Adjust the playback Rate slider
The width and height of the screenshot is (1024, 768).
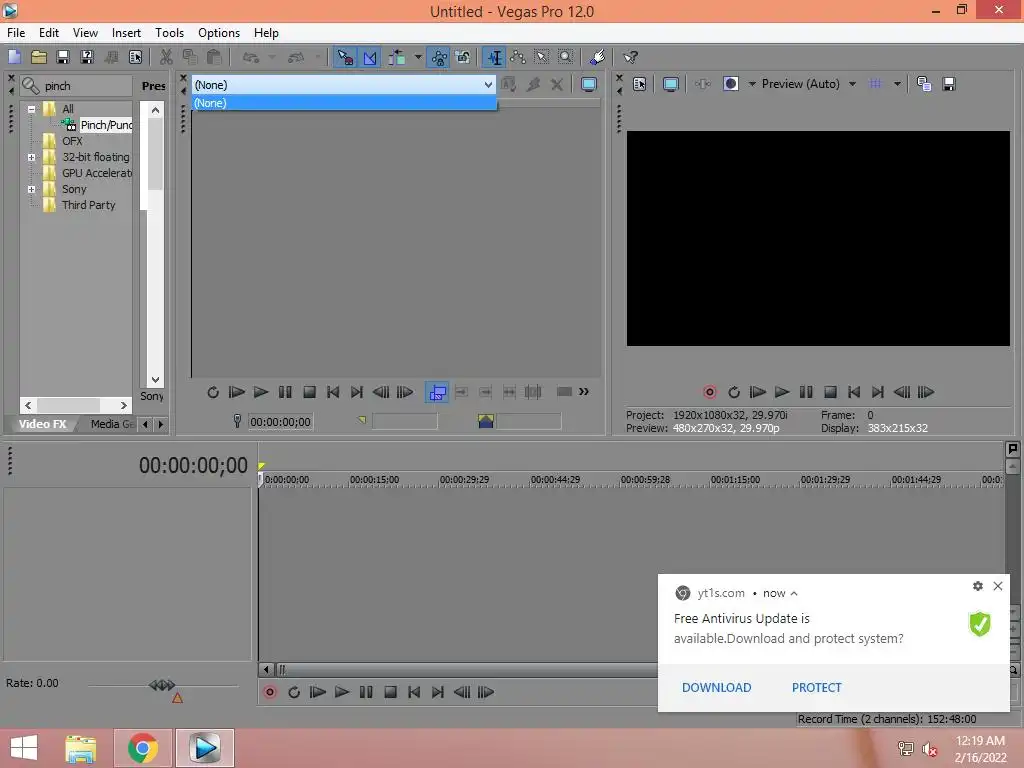click(162, 685)
